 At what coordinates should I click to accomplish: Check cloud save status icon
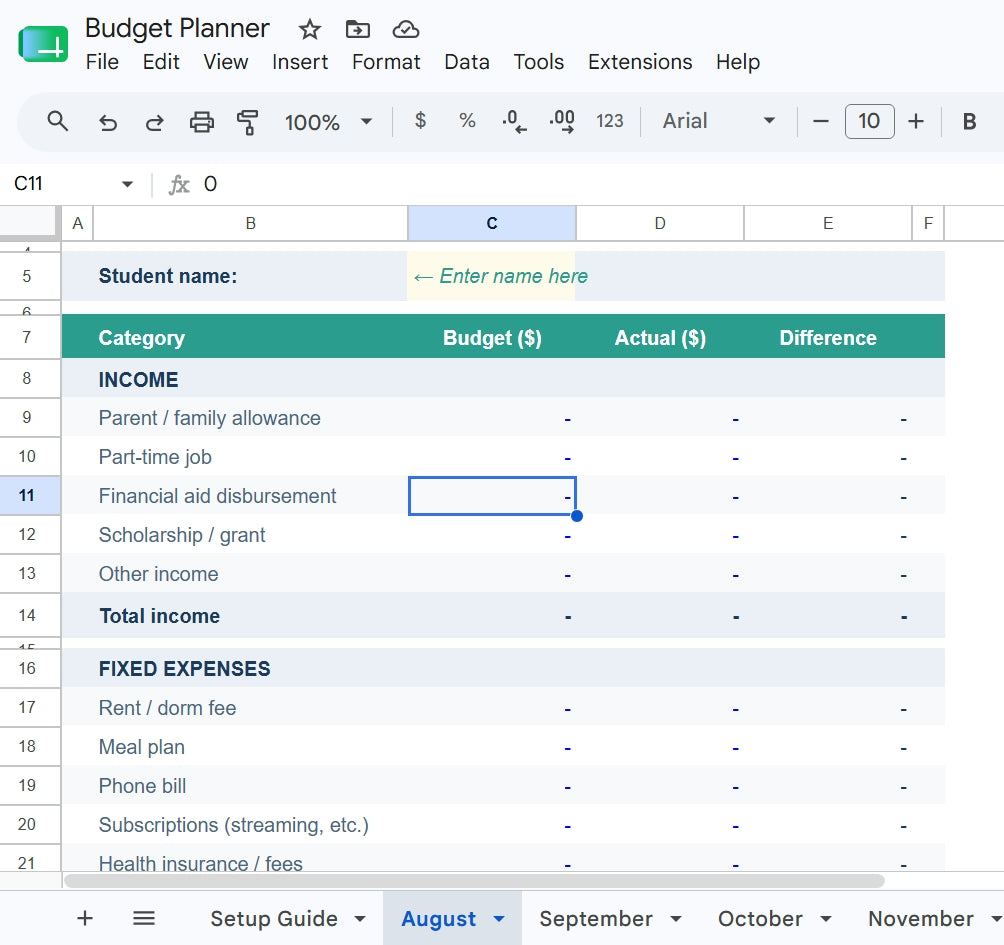pos(406,29)
